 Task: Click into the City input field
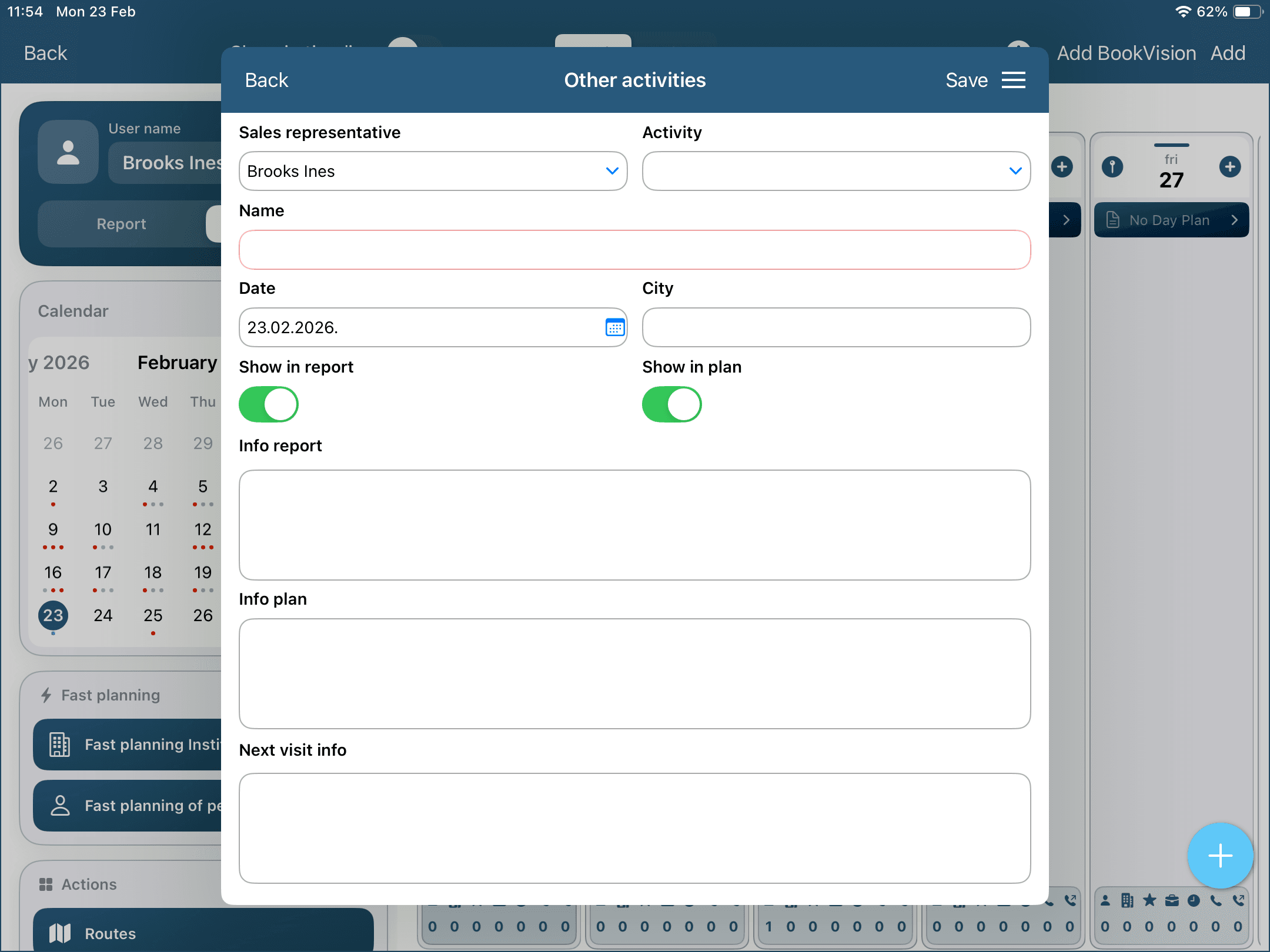(x=836, y=327)
